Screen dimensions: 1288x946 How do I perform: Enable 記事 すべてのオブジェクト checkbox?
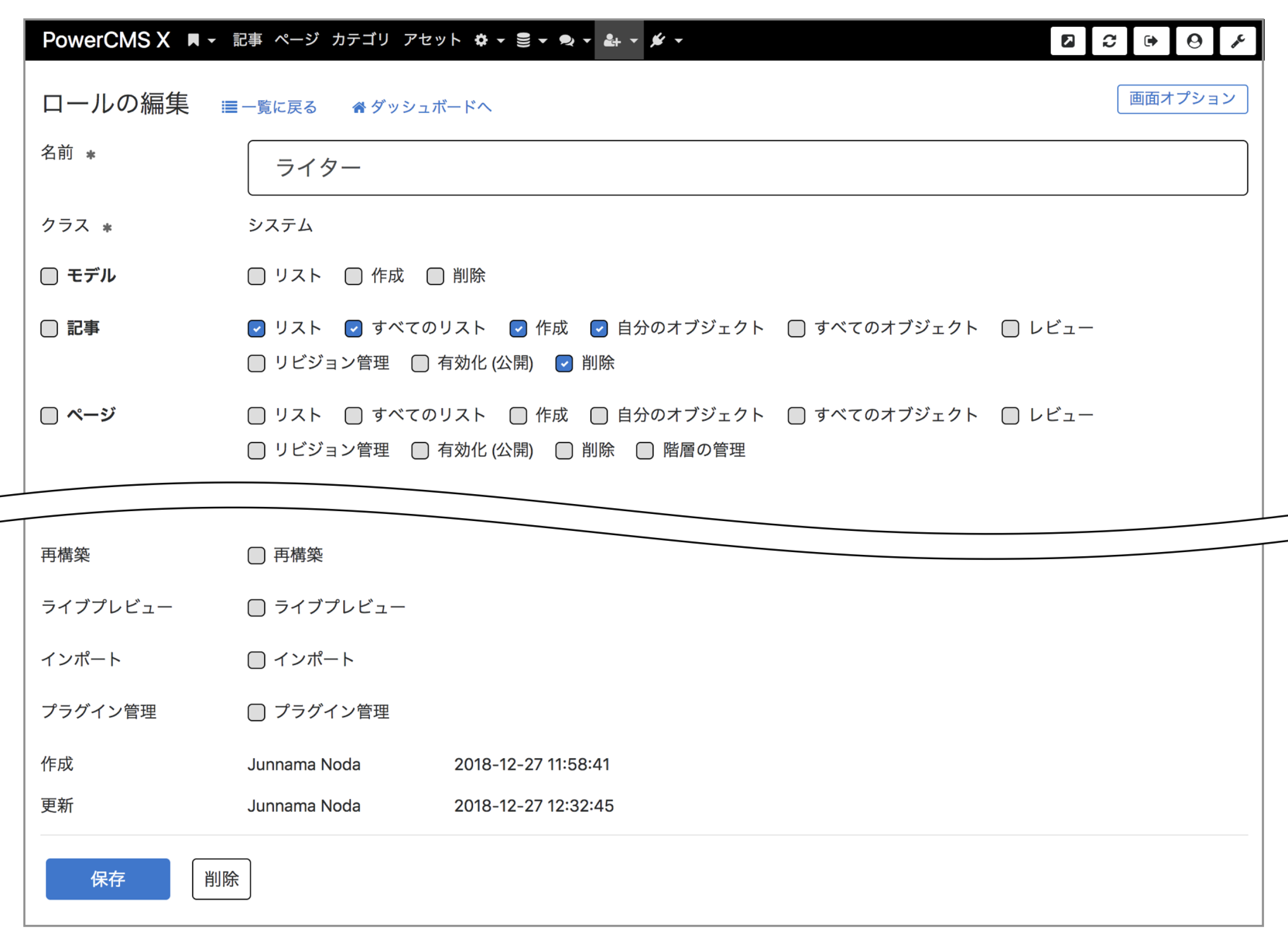click(797, 329)
